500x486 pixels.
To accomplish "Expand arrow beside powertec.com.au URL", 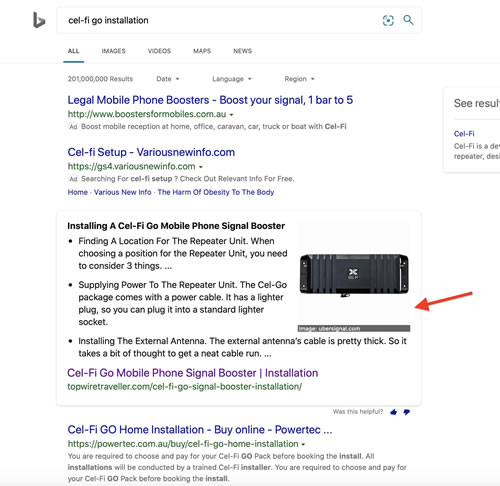I will [303, 444].
